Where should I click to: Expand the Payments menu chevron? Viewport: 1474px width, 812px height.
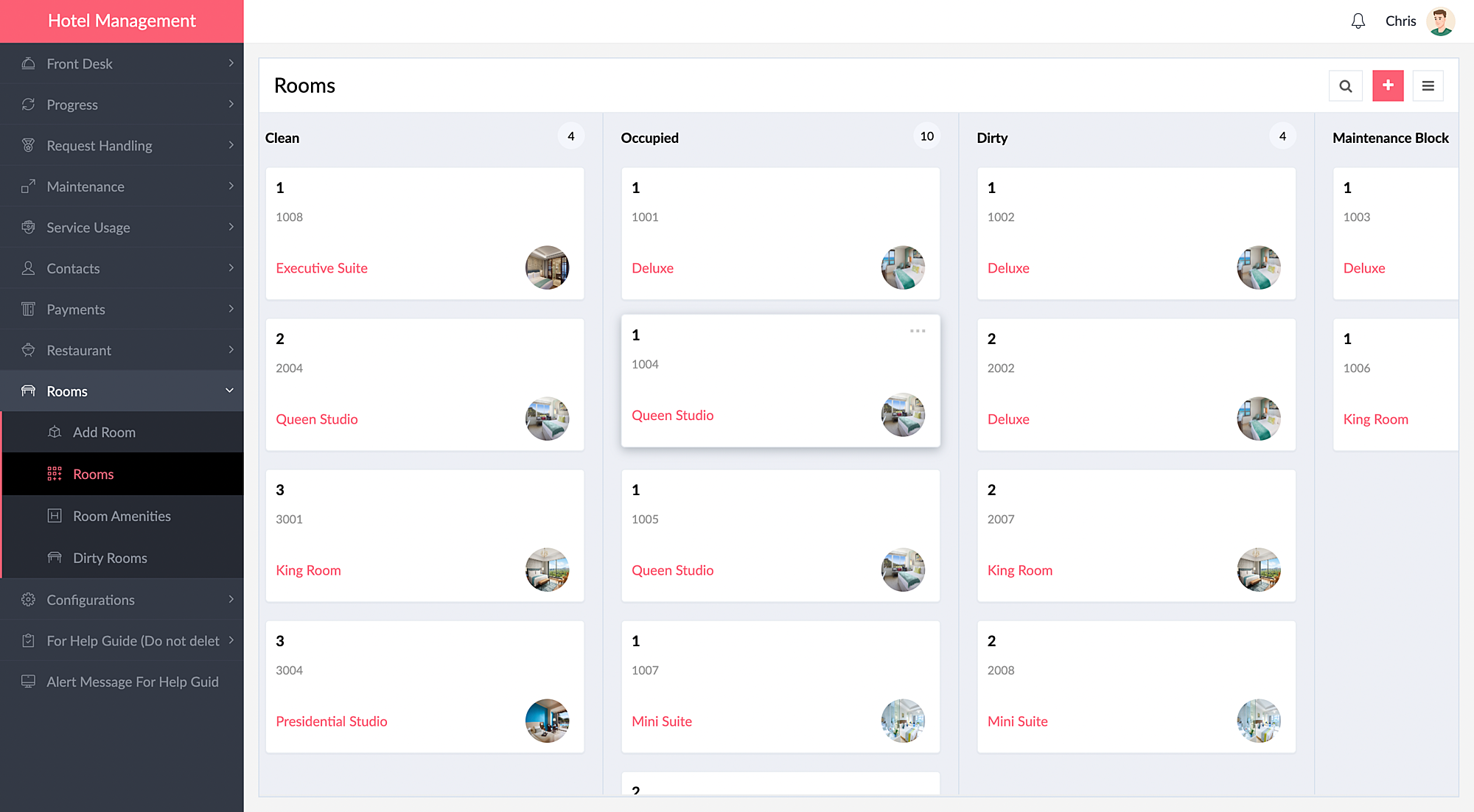point(231,309)
